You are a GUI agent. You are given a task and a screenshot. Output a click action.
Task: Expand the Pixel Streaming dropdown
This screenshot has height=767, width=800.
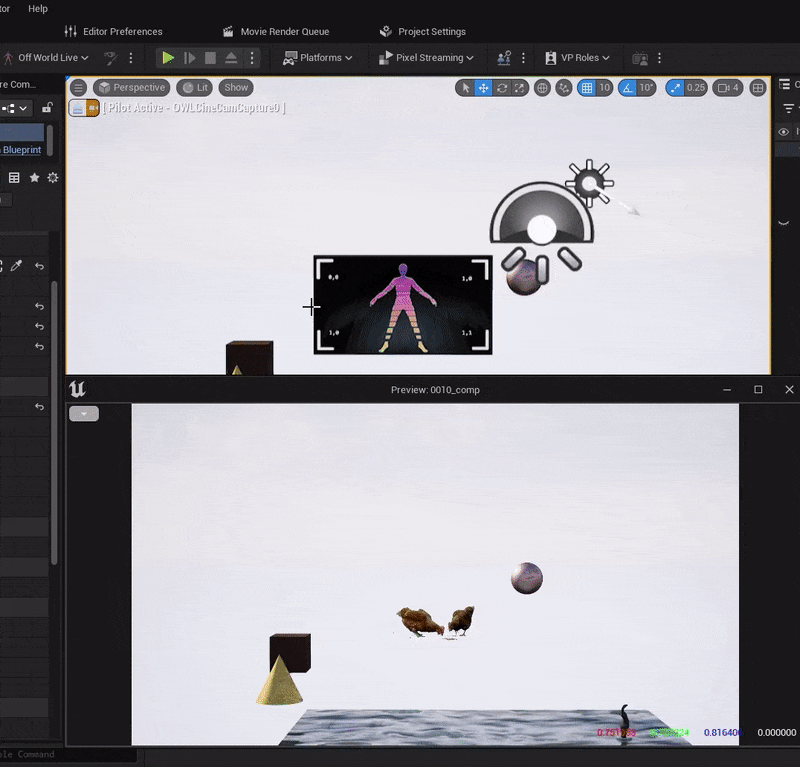pos(426,58)
